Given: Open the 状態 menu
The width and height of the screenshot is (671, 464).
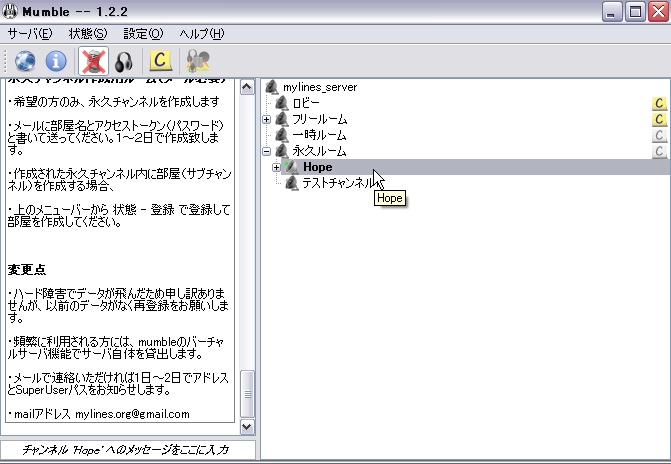Looking at the screenshot, I should (88, 34).
